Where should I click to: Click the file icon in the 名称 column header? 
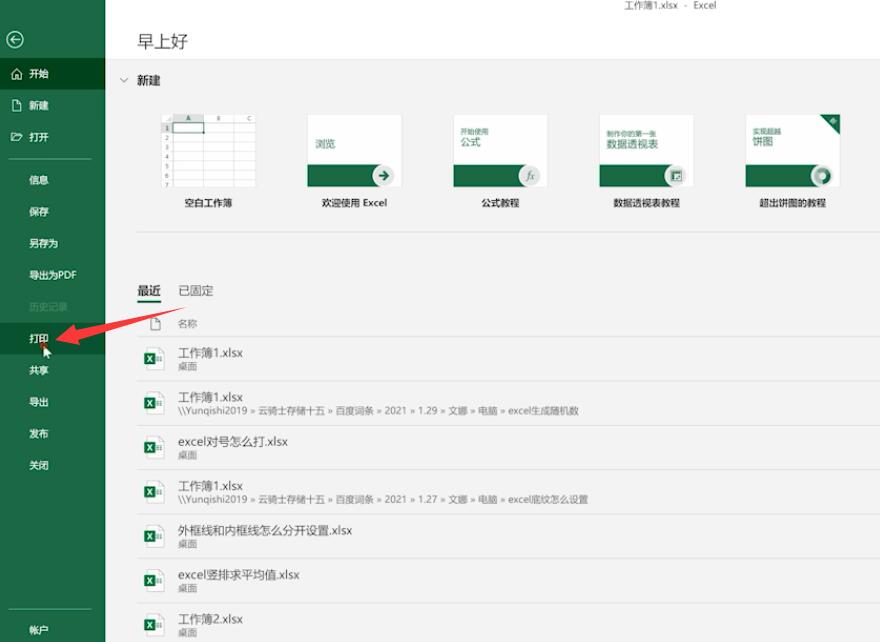pyautogui.click(x=155, y=323)
